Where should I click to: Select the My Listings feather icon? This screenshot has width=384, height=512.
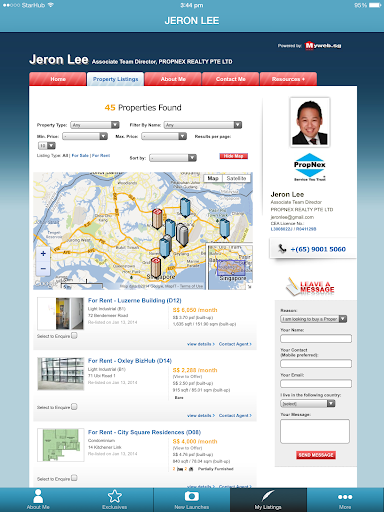coord(268,496)
